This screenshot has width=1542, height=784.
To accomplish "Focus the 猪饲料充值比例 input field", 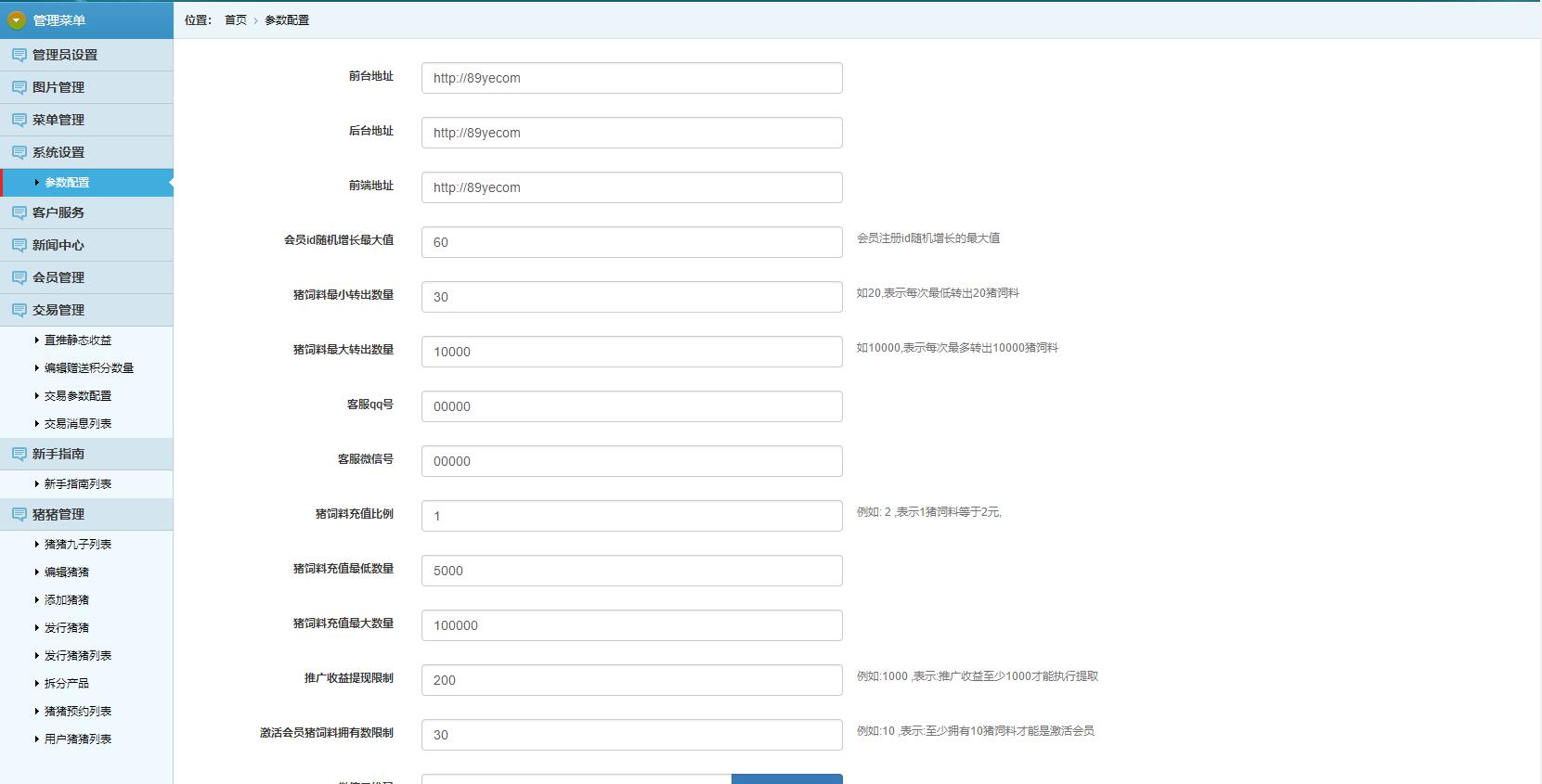I will coord(632,516).
